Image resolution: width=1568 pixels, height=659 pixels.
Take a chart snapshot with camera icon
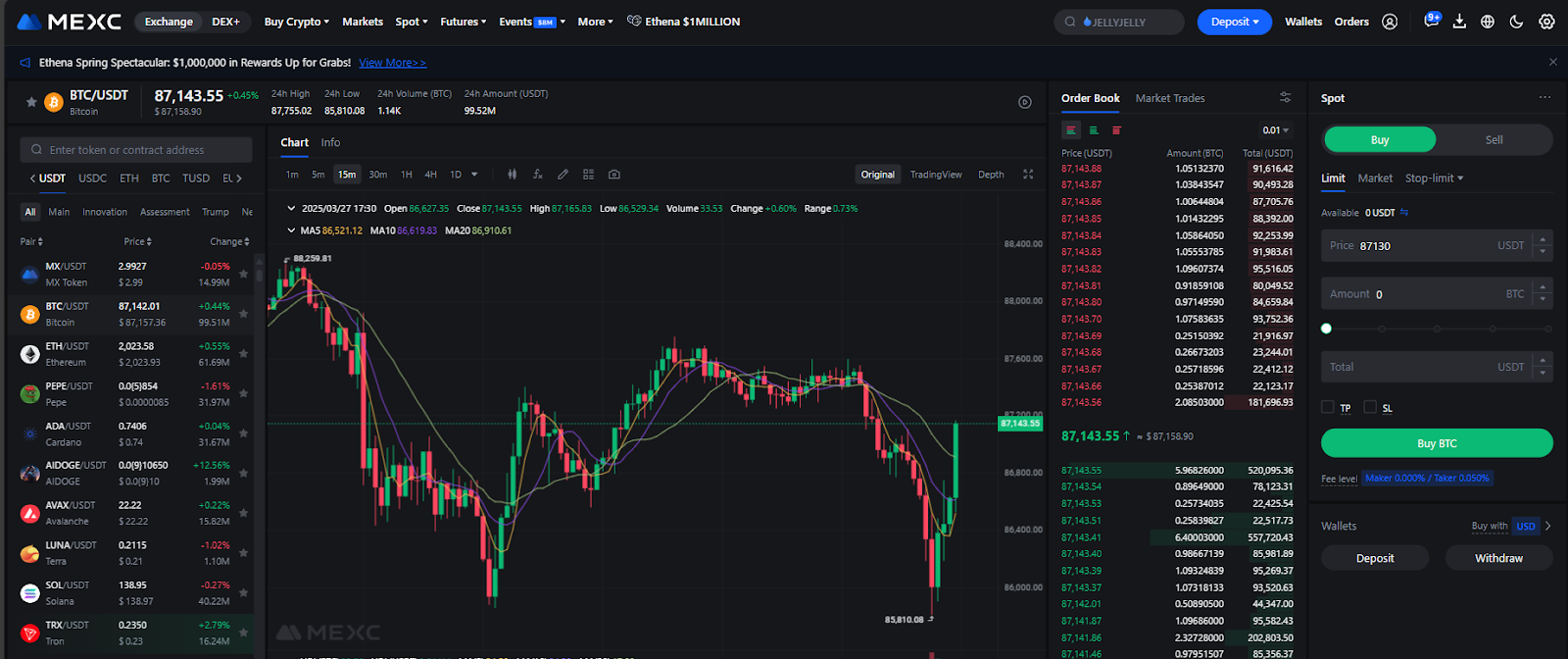pyautogui.click(x=614, y=175)
